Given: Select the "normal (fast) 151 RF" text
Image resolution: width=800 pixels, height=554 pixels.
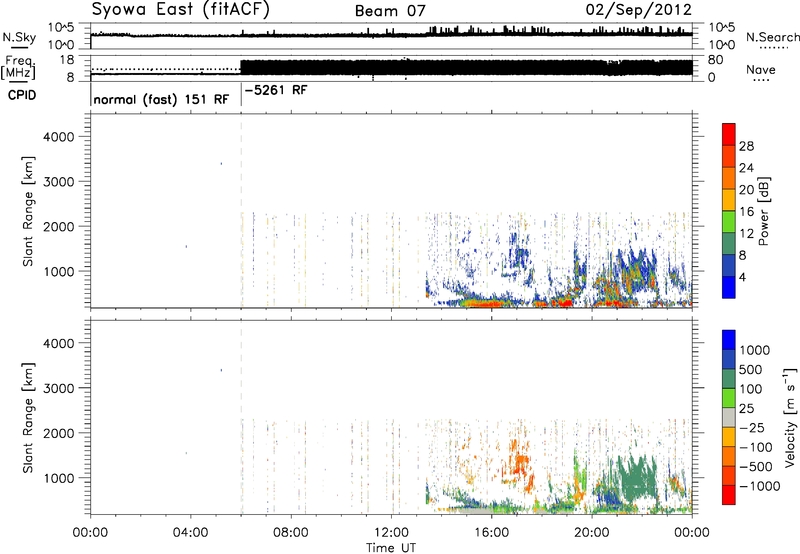Looking at the screenshot, I should click(161, 99).
